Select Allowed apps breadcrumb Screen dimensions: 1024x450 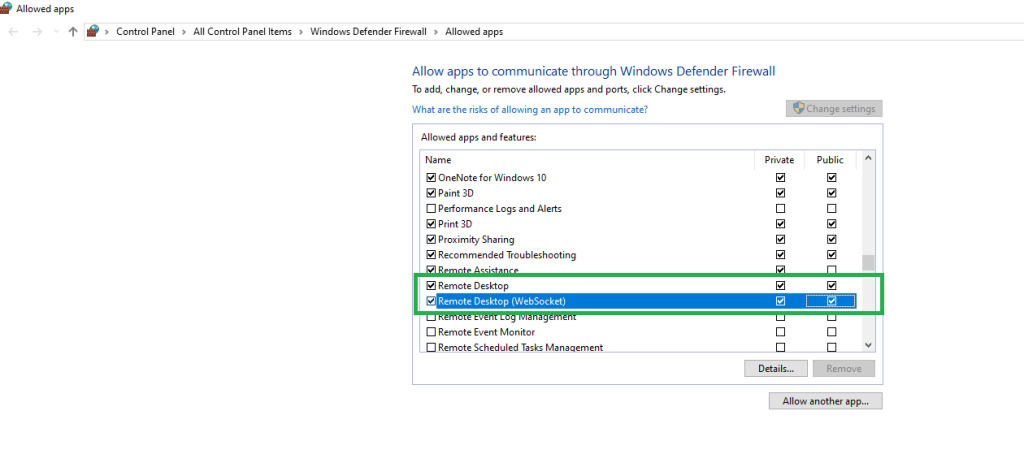(474, 31)
